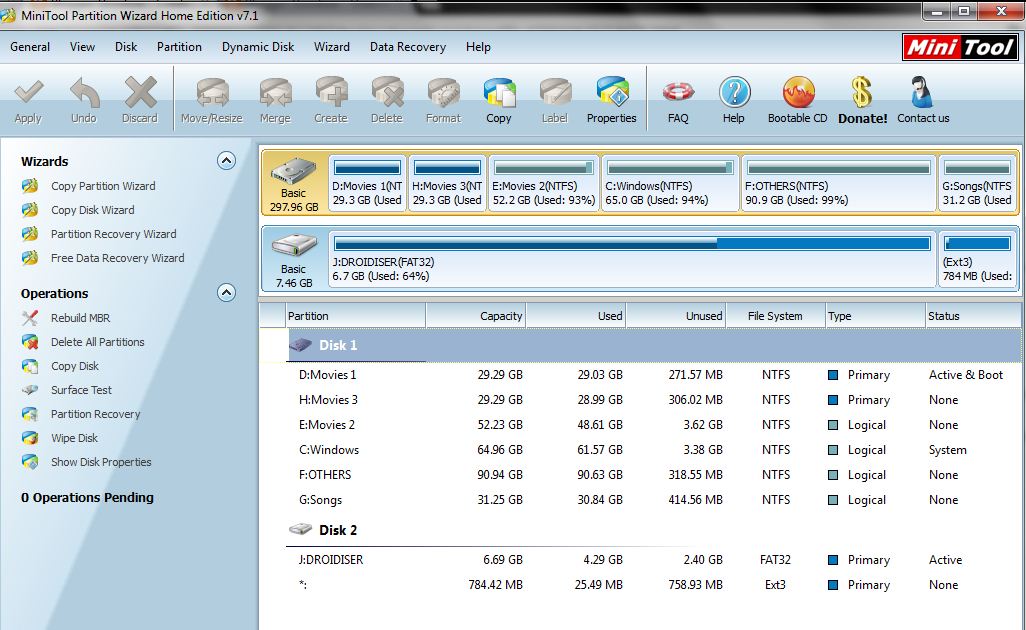Open the Data Recovery menu
1026x630 pixels.
click(407, 47)
